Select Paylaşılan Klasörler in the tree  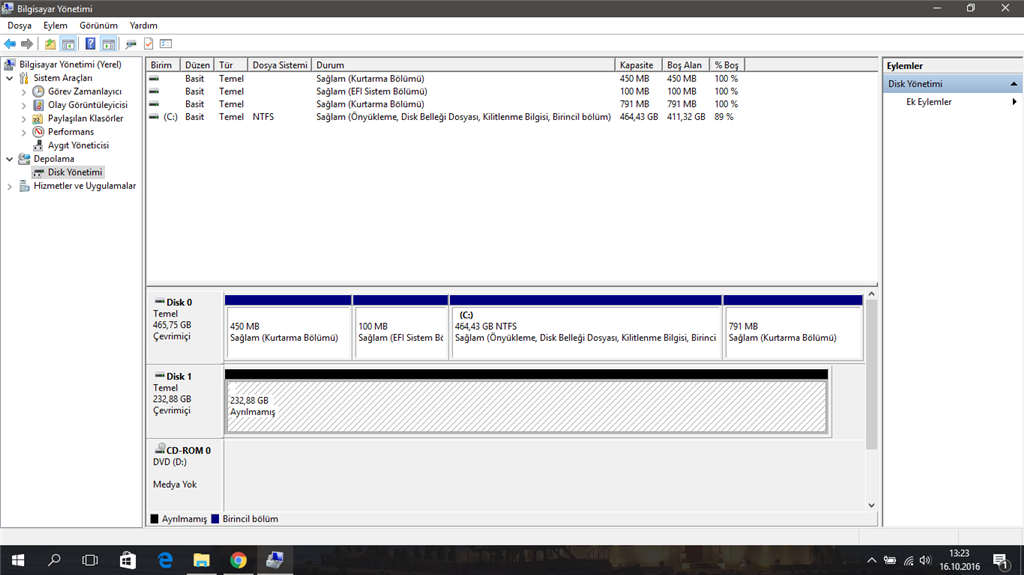point(86,118)
